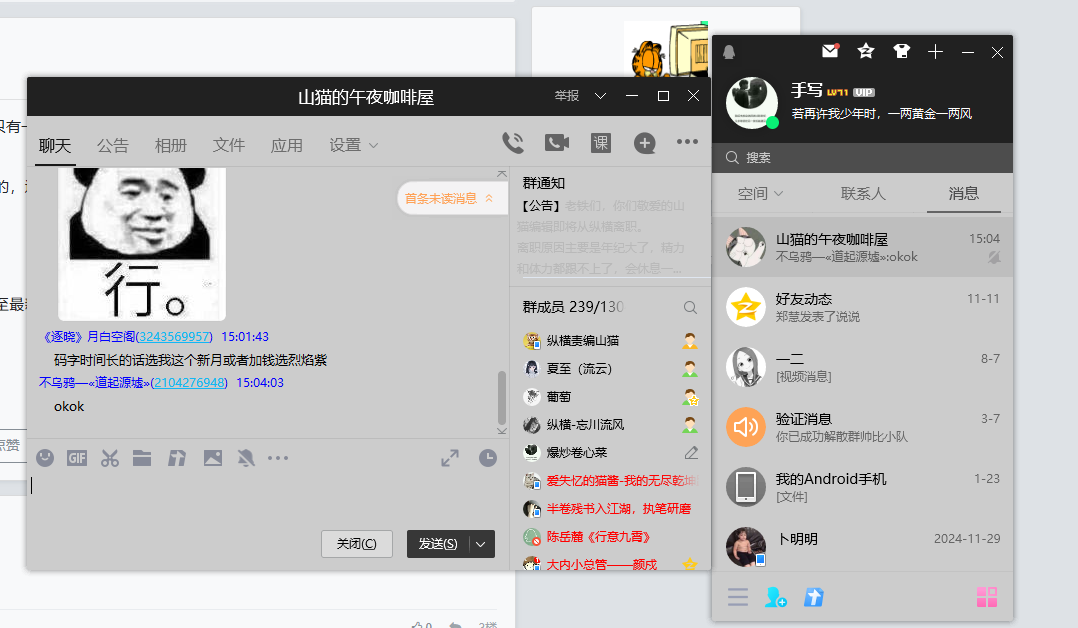Viewport: 1078px width, 628px height.
Task: Toggle message do-not-disturb bell icon
Action: (x=245, y=457)
